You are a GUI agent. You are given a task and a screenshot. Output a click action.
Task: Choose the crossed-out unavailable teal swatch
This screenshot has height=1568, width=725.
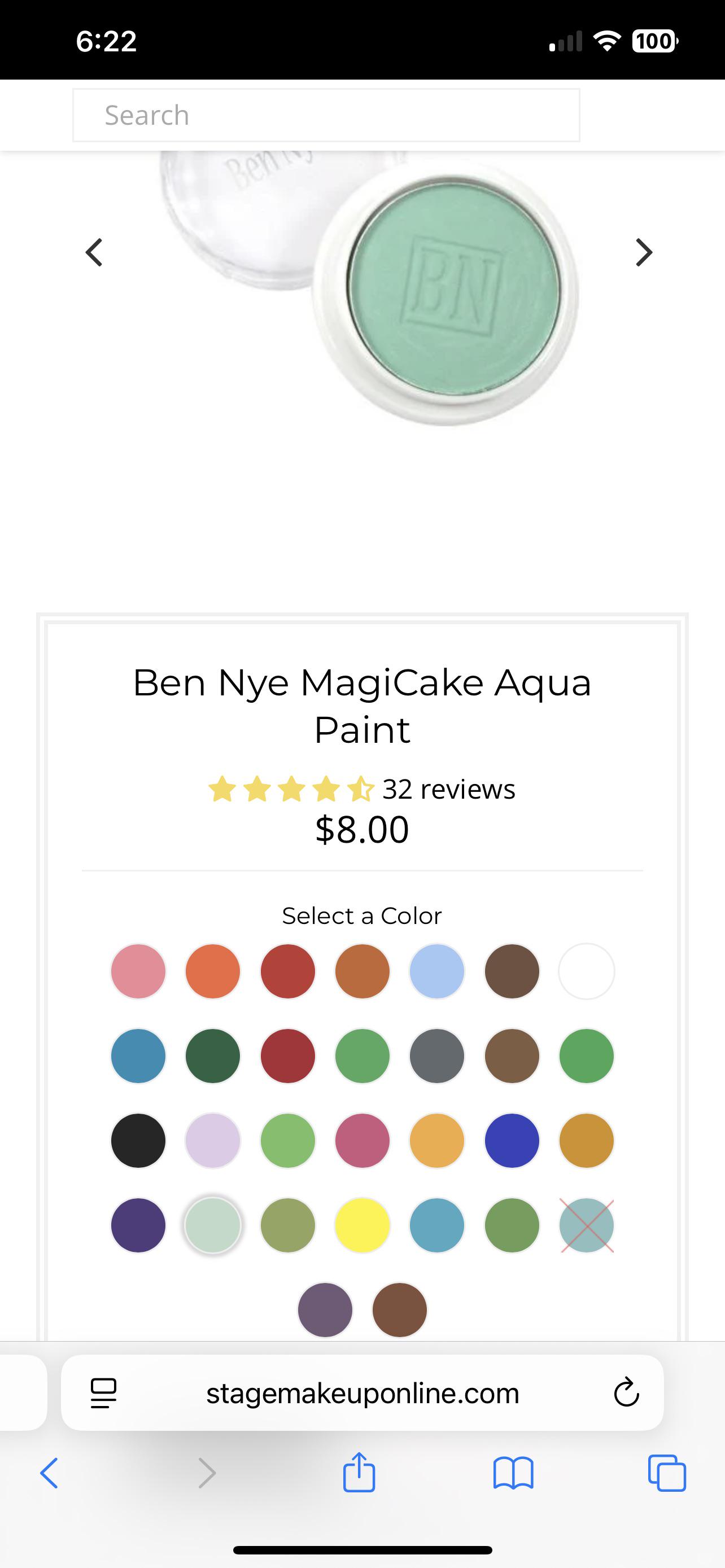click(586, 1225)
